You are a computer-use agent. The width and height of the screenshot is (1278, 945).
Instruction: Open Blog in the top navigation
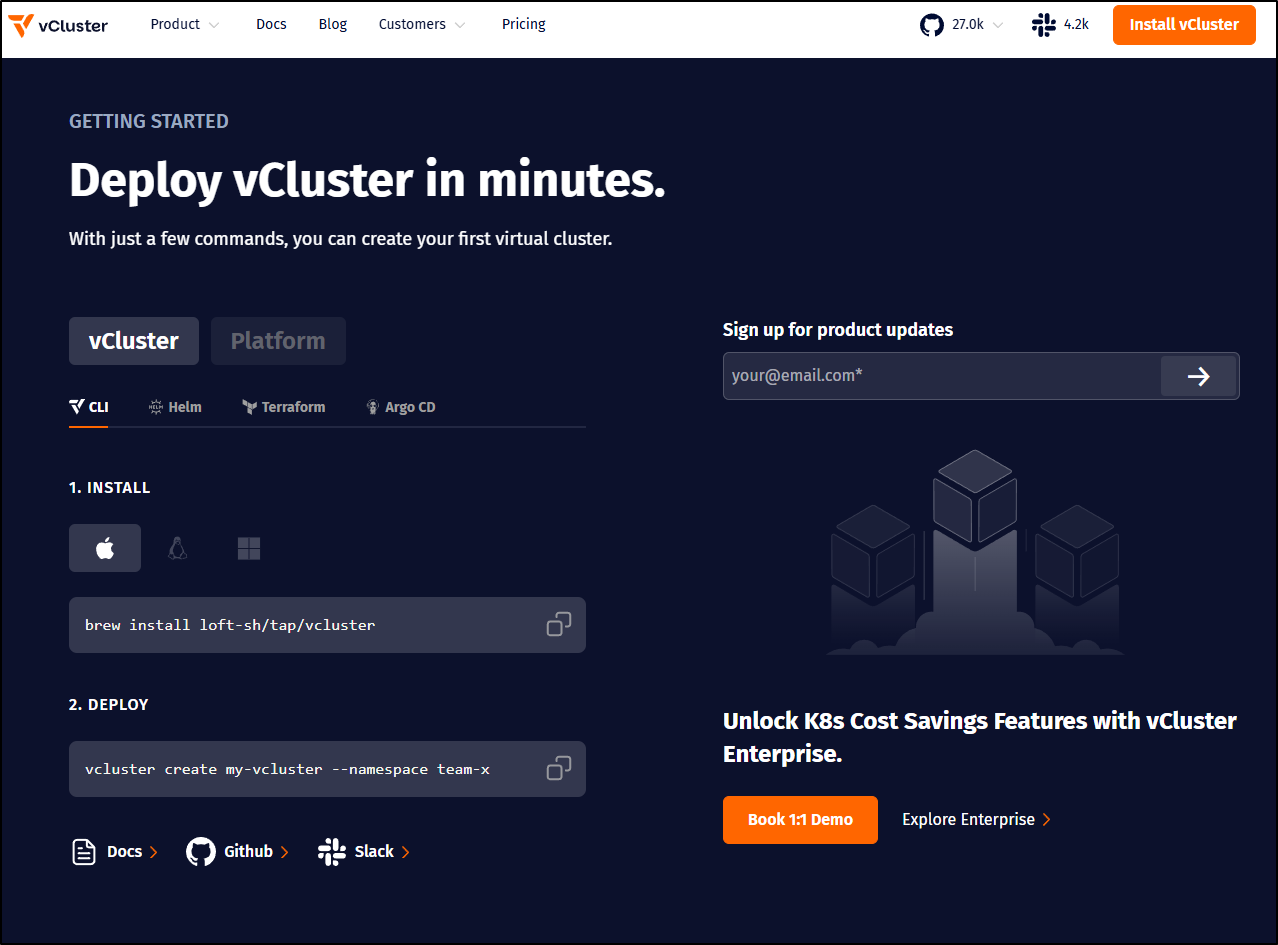333,25
